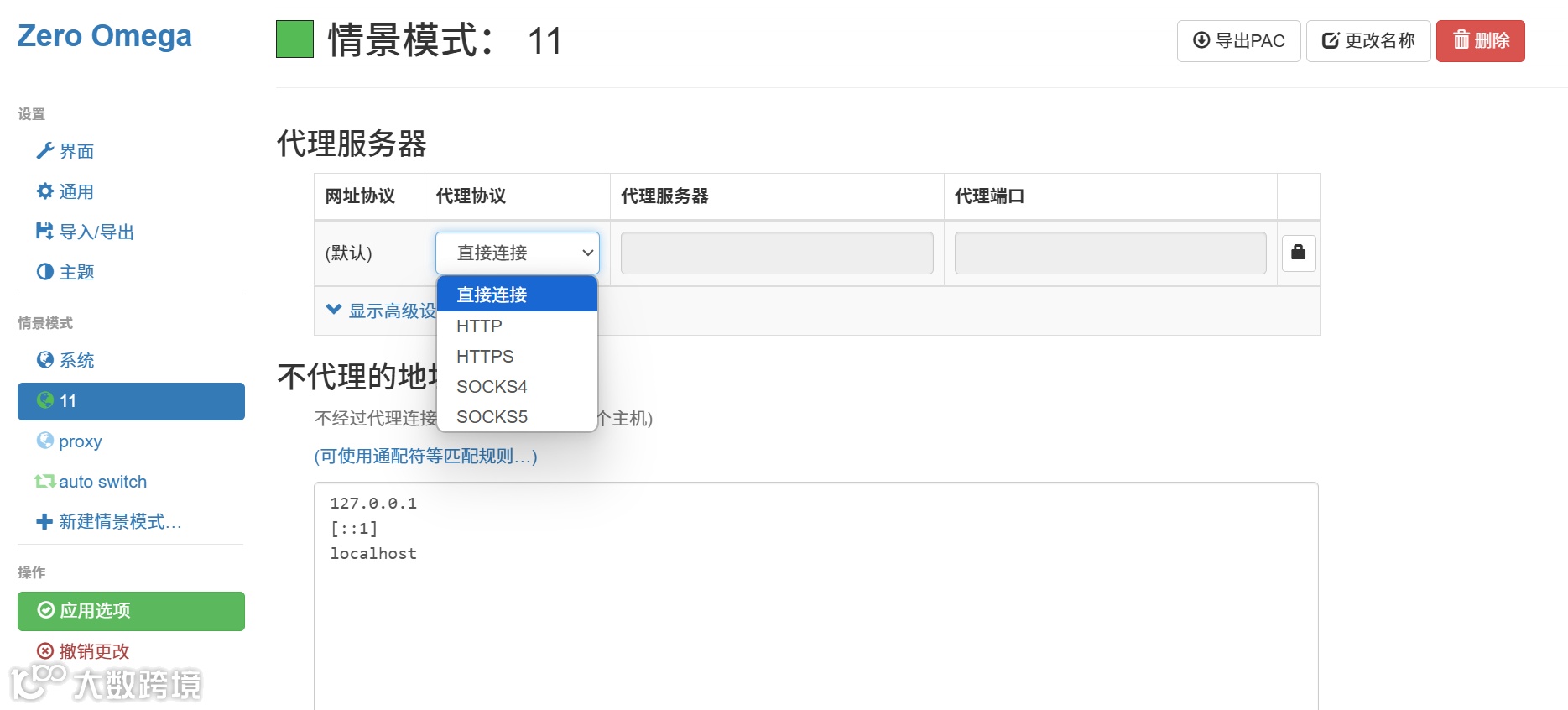Click the globe icon beside proxy
This screenshot has width=1568, height=710.
[45, 441]
